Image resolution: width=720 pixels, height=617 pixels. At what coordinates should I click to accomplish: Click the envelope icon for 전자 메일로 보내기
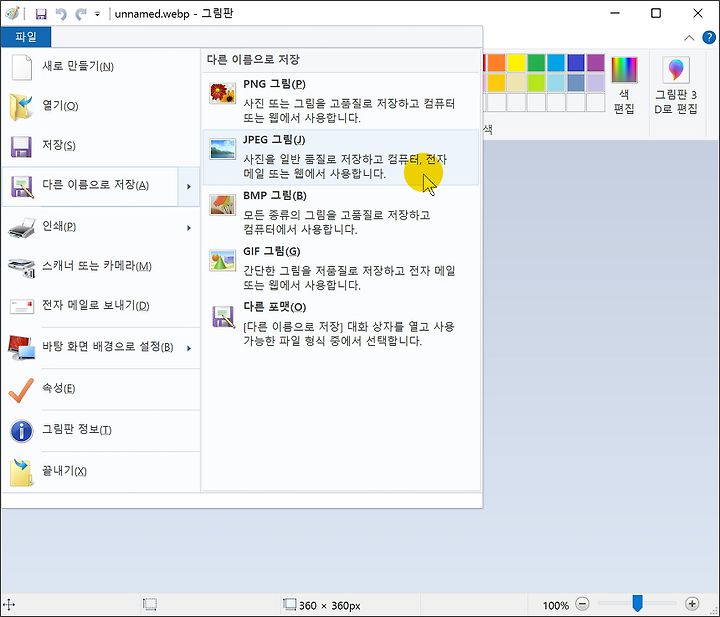pos(22,307)
